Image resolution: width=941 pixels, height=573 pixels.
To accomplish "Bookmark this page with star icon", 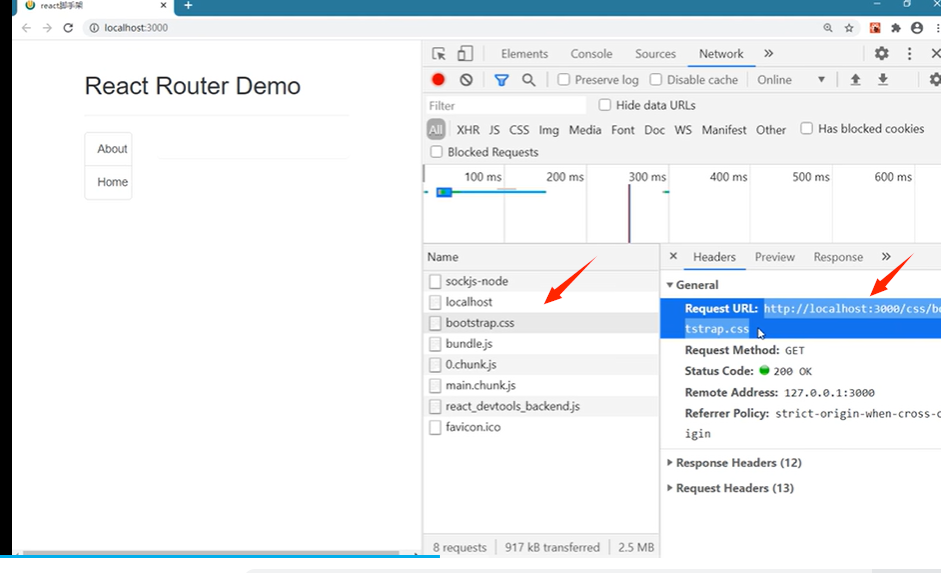I will pos(849,28).
